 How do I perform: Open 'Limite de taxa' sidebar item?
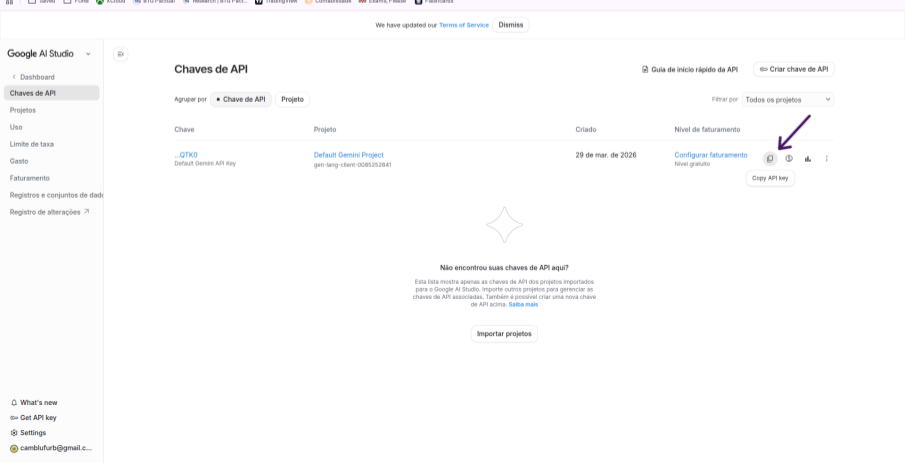(x=32, y=144)
